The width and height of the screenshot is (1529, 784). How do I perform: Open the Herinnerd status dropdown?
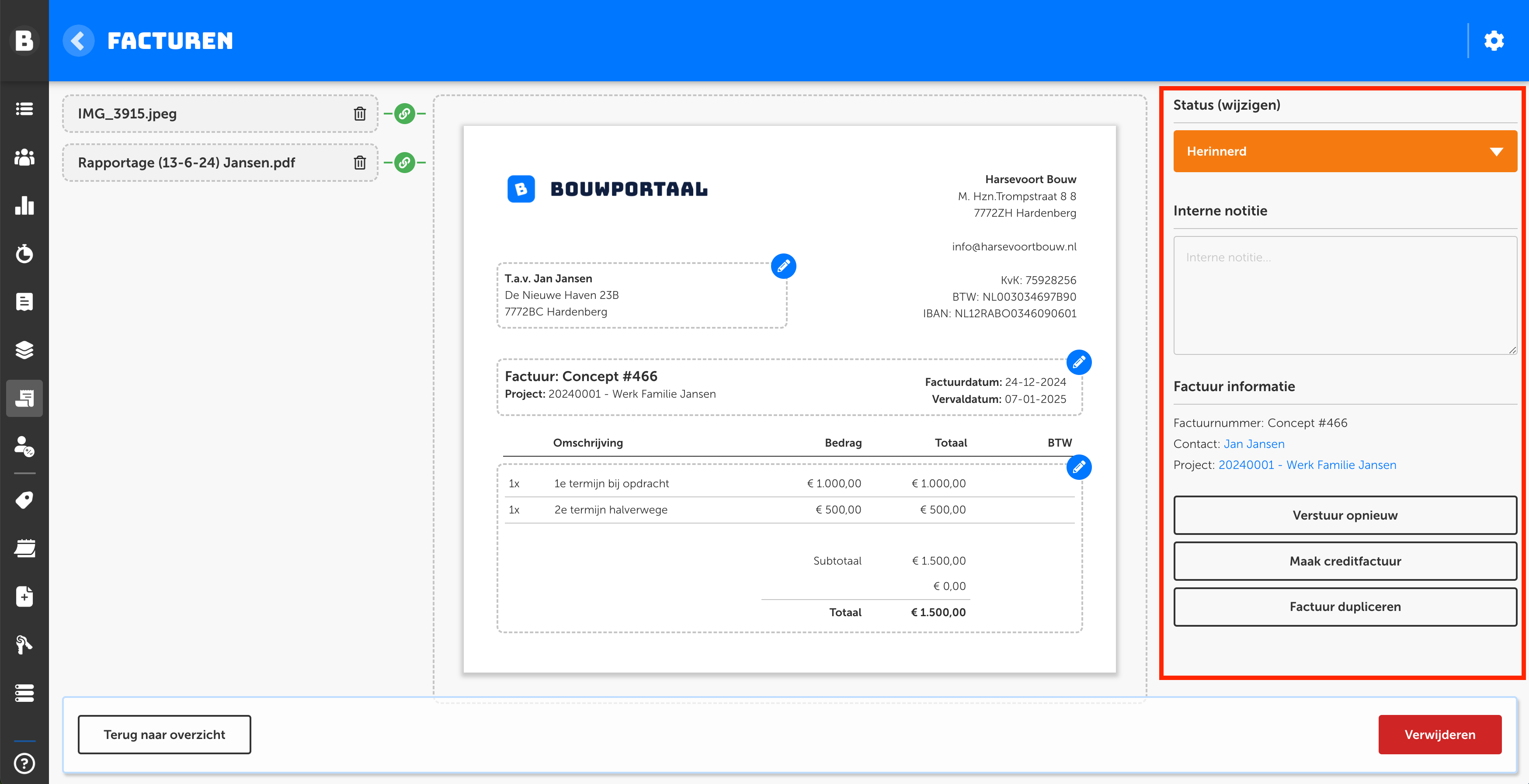pos(1345,151)
